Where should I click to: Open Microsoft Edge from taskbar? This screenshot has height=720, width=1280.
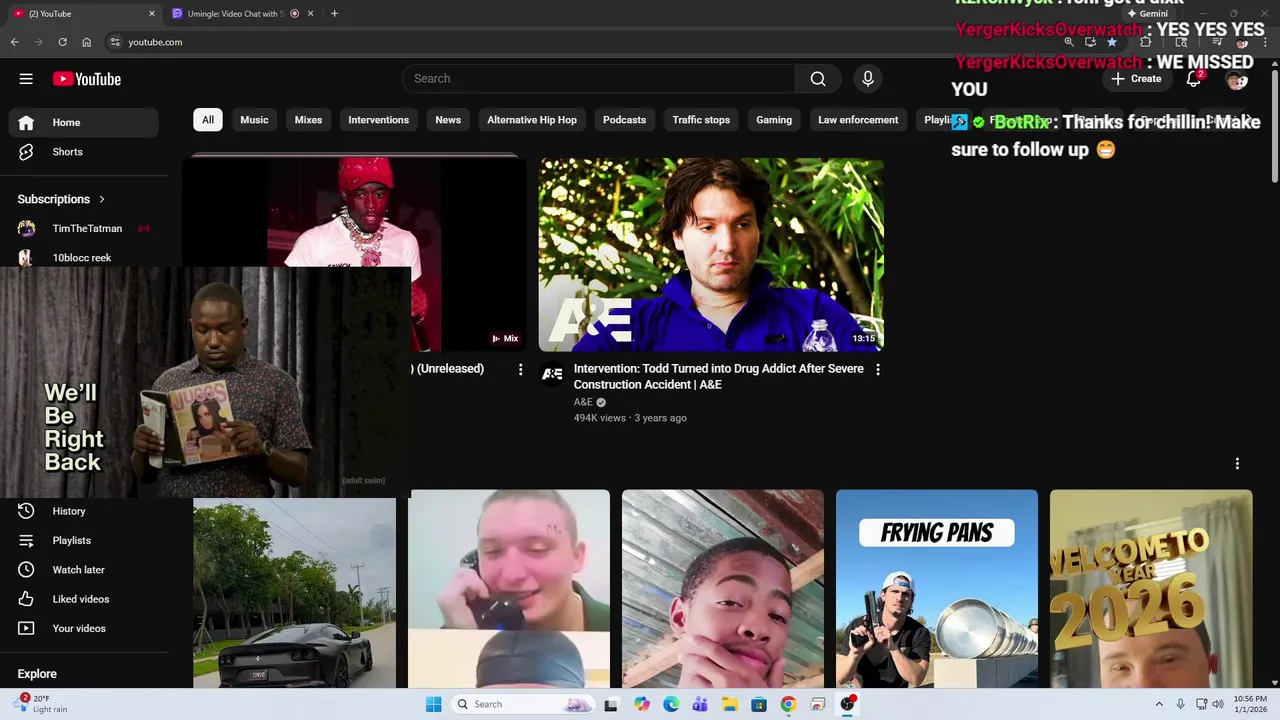pyautogui.click(x=671, y=704)
